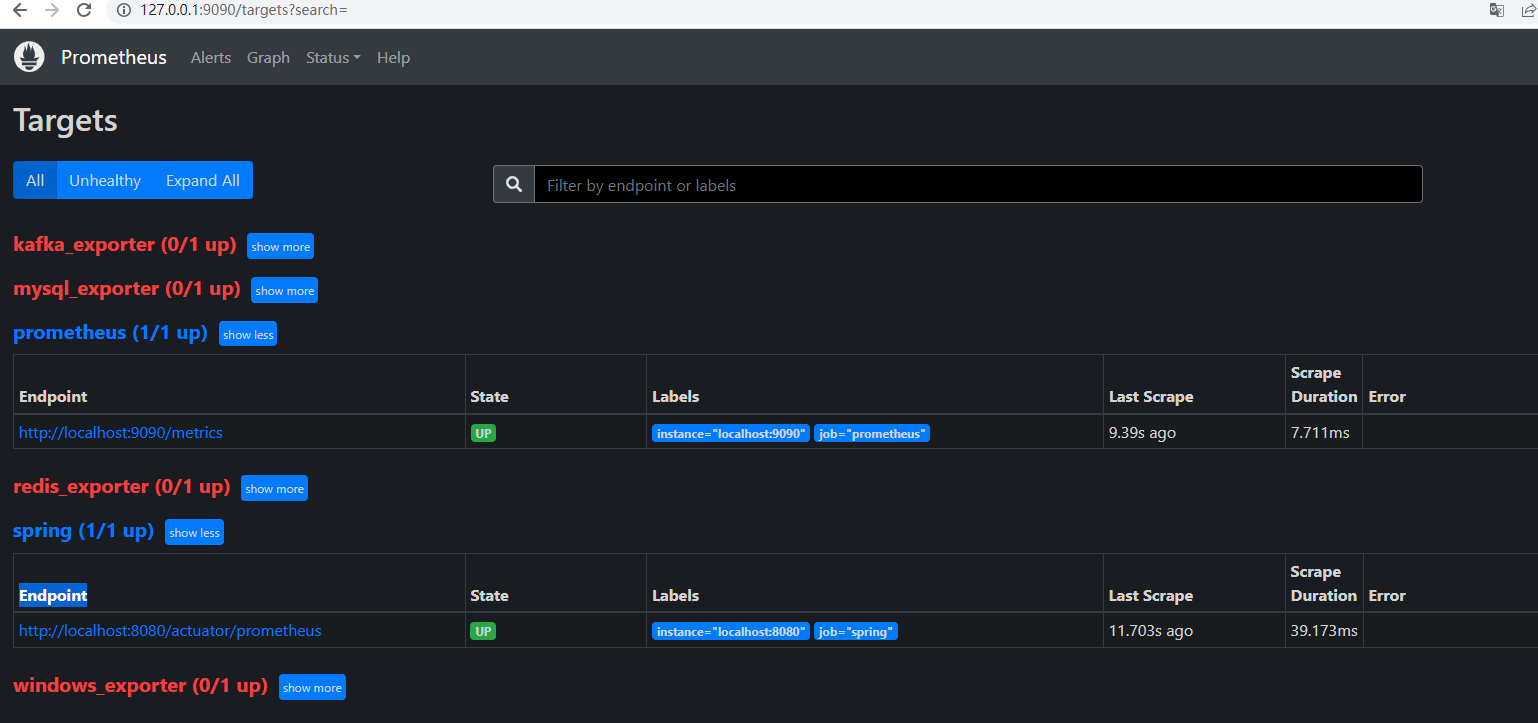Click the prometheus (1/1 up) heading
This screenshot has width=1538, height=723.
coord(110,333)
